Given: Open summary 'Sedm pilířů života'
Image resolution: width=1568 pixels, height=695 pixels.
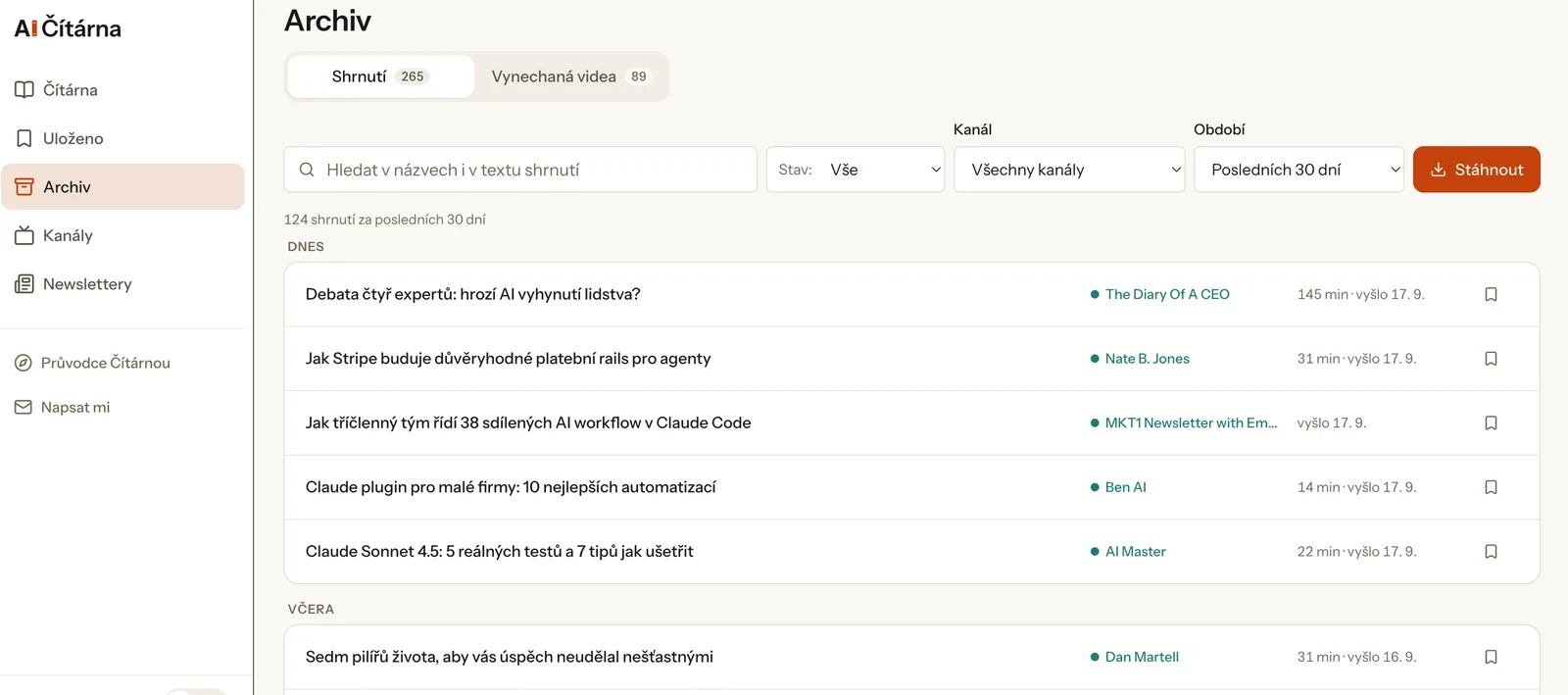Looking at the screenshot, I should point(510,657).
